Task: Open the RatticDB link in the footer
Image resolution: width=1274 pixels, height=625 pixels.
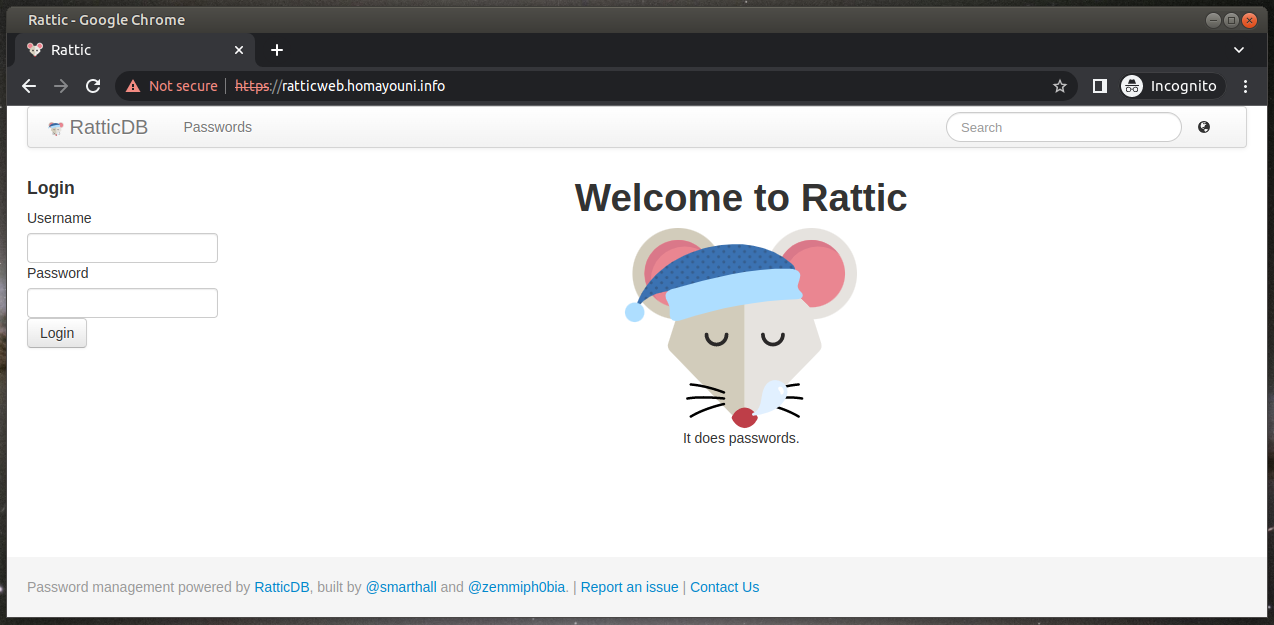Action: point(282,587)
